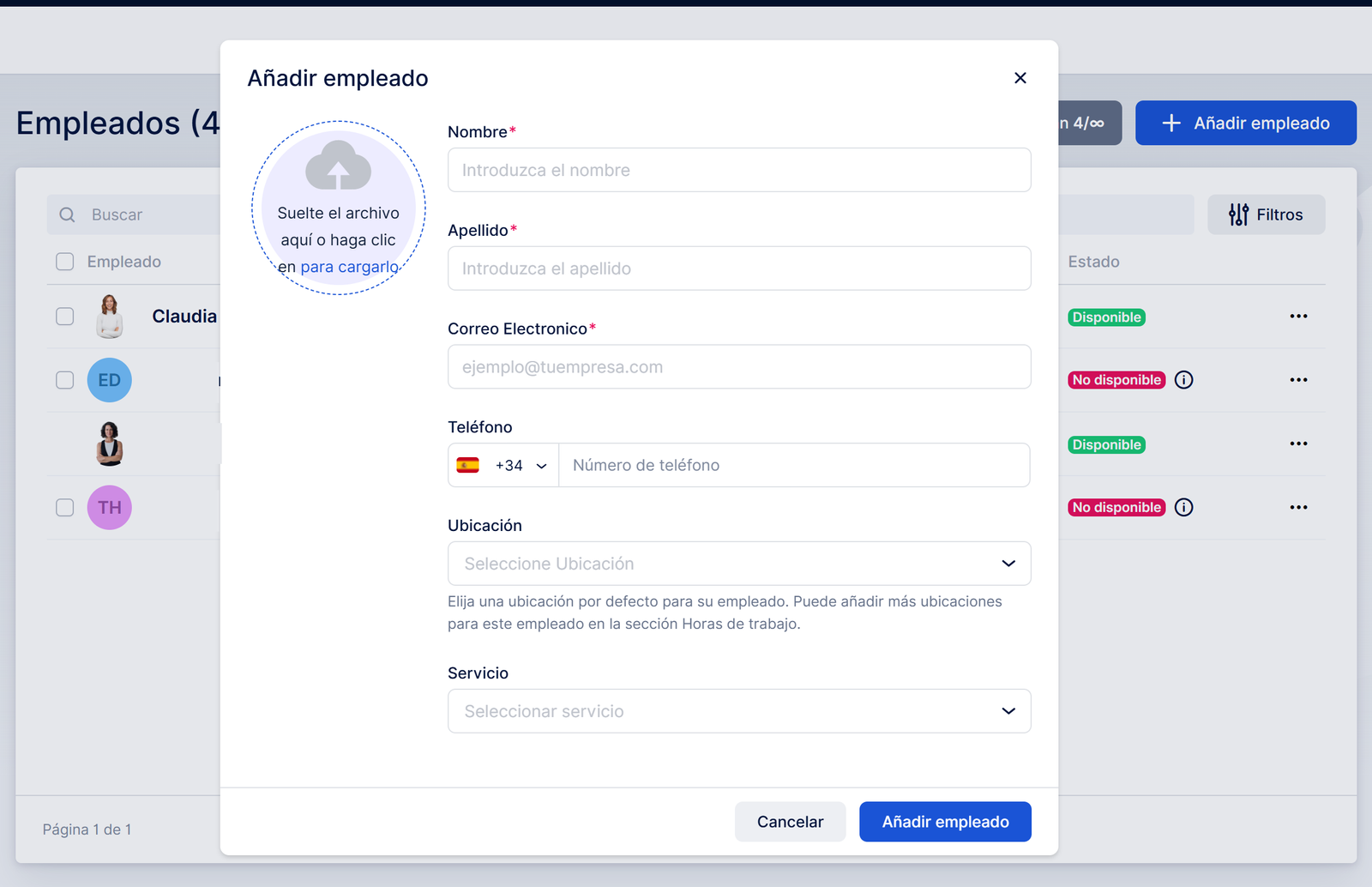Screen dimensions: 1372x887
Task: Click the cloud upload icon for photo
Action: coord(338,166)
